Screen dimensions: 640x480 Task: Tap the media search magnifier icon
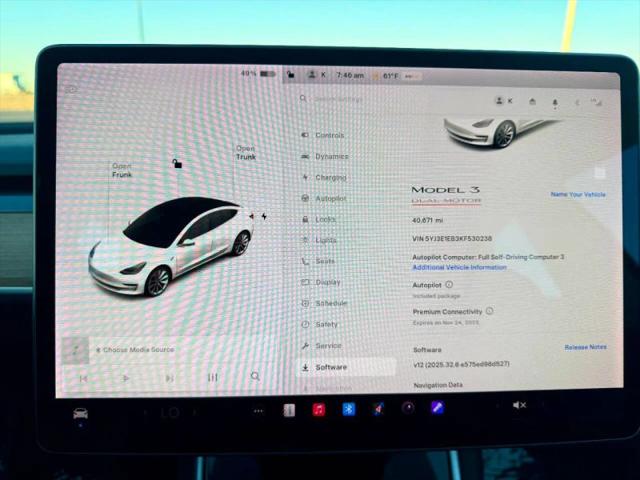[255, 376]
